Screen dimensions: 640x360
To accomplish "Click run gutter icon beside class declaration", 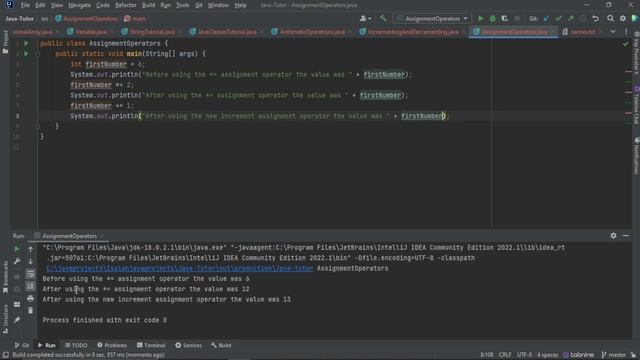I will pos(26,43).
